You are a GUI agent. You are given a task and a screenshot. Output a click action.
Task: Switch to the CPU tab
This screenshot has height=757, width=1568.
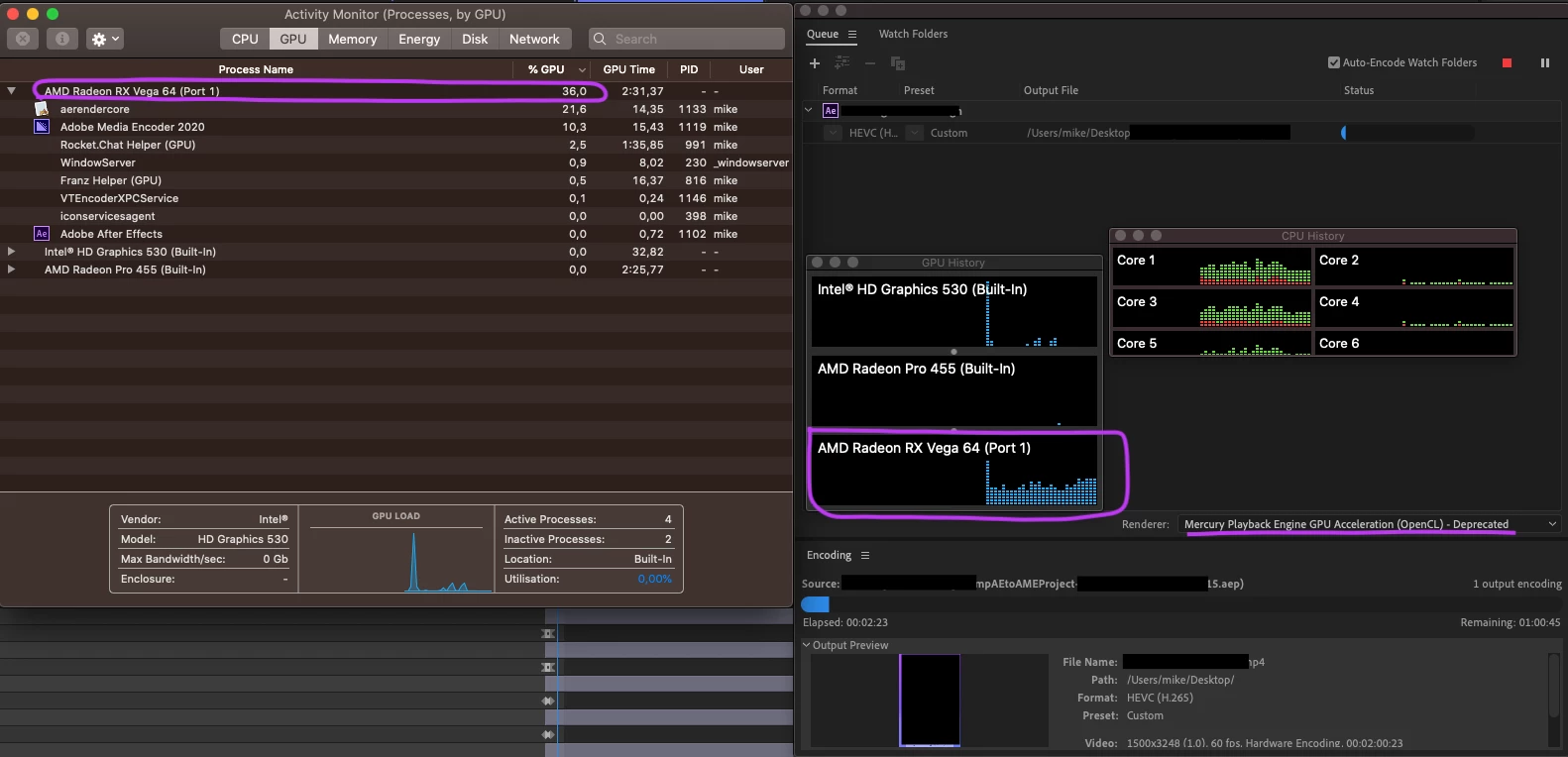click(245, 39)
